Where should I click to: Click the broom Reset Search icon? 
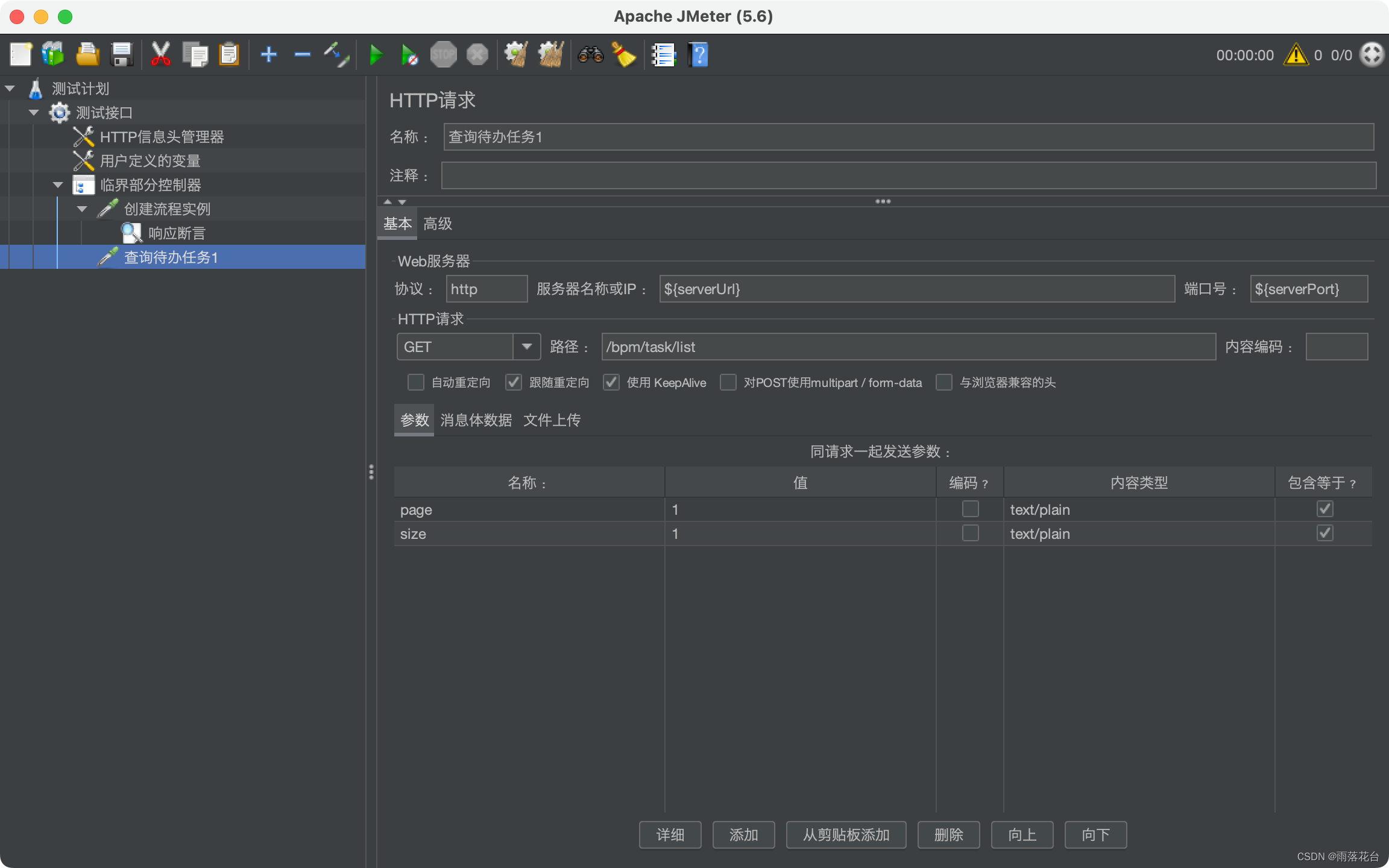[624, 55]
